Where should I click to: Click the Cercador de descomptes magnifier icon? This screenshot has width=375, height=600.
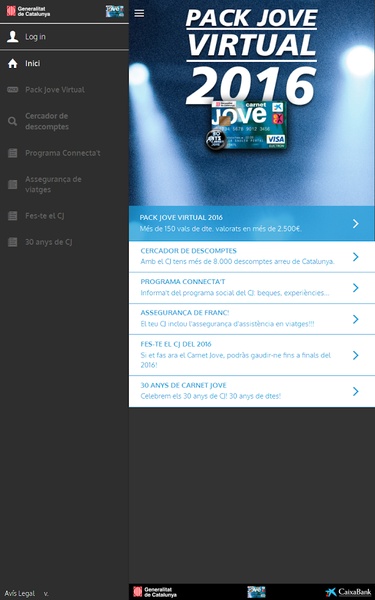click(x=13, y=121)
